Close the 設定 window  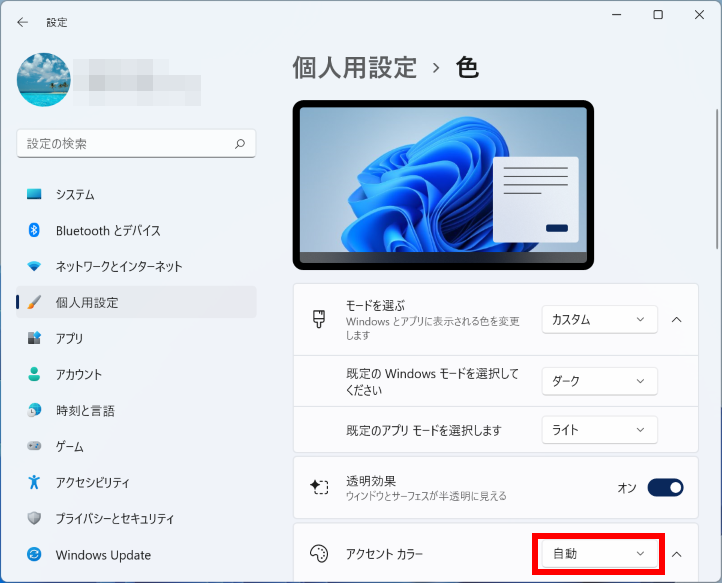tap(699, 15)
